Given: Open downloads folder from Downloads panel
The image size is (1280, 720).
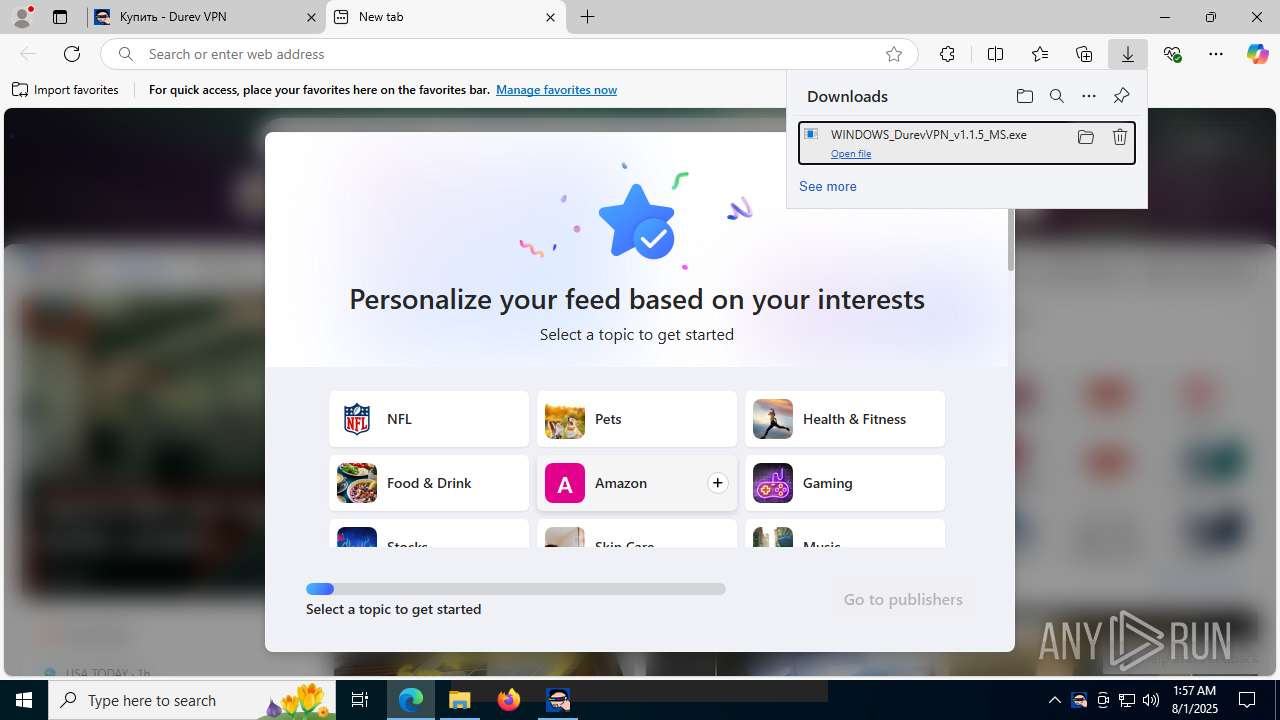Looking at the screenshot, I should (1024, 96).
